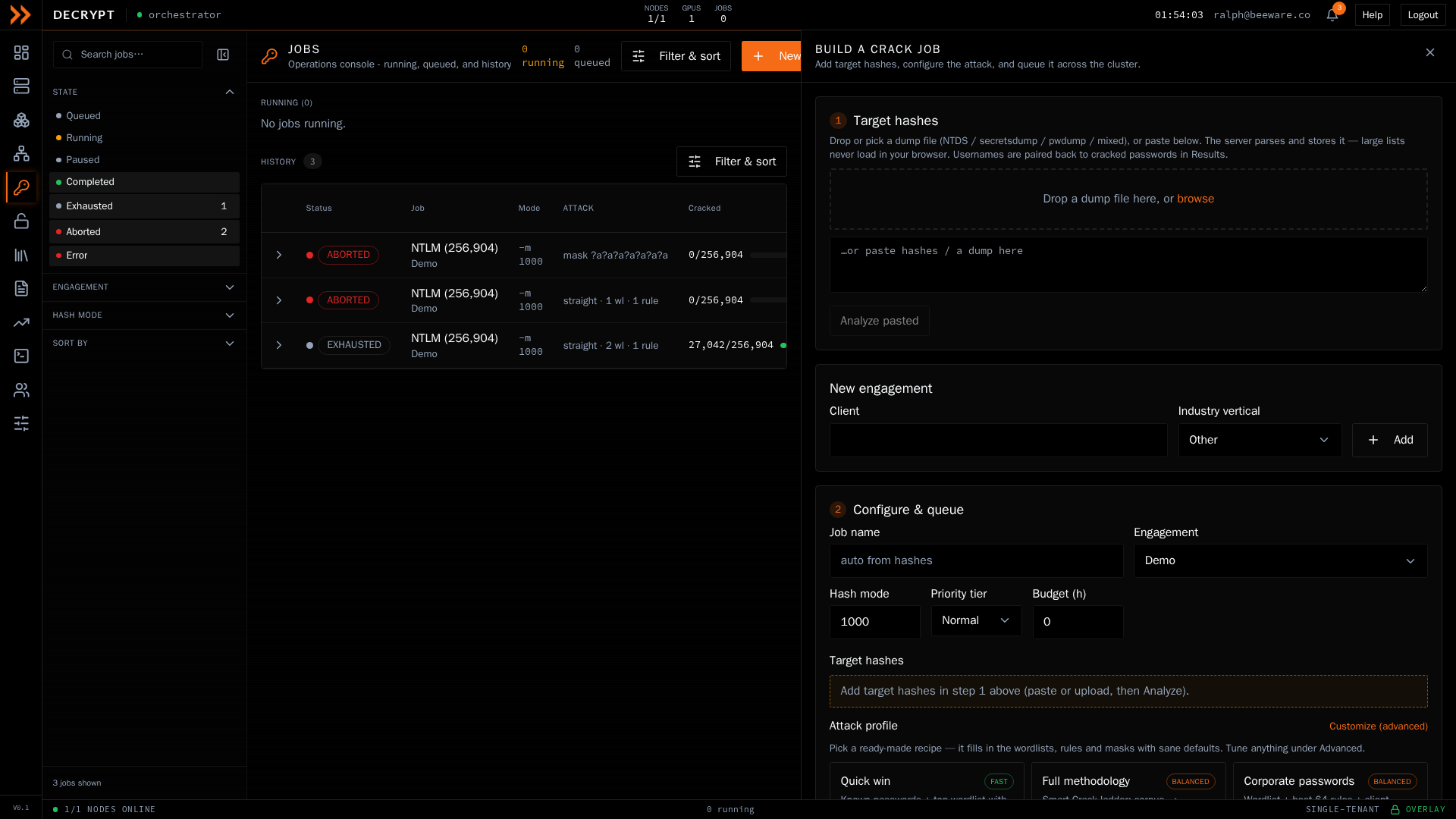Expand the SORT BY filter section

click(144, 344)
